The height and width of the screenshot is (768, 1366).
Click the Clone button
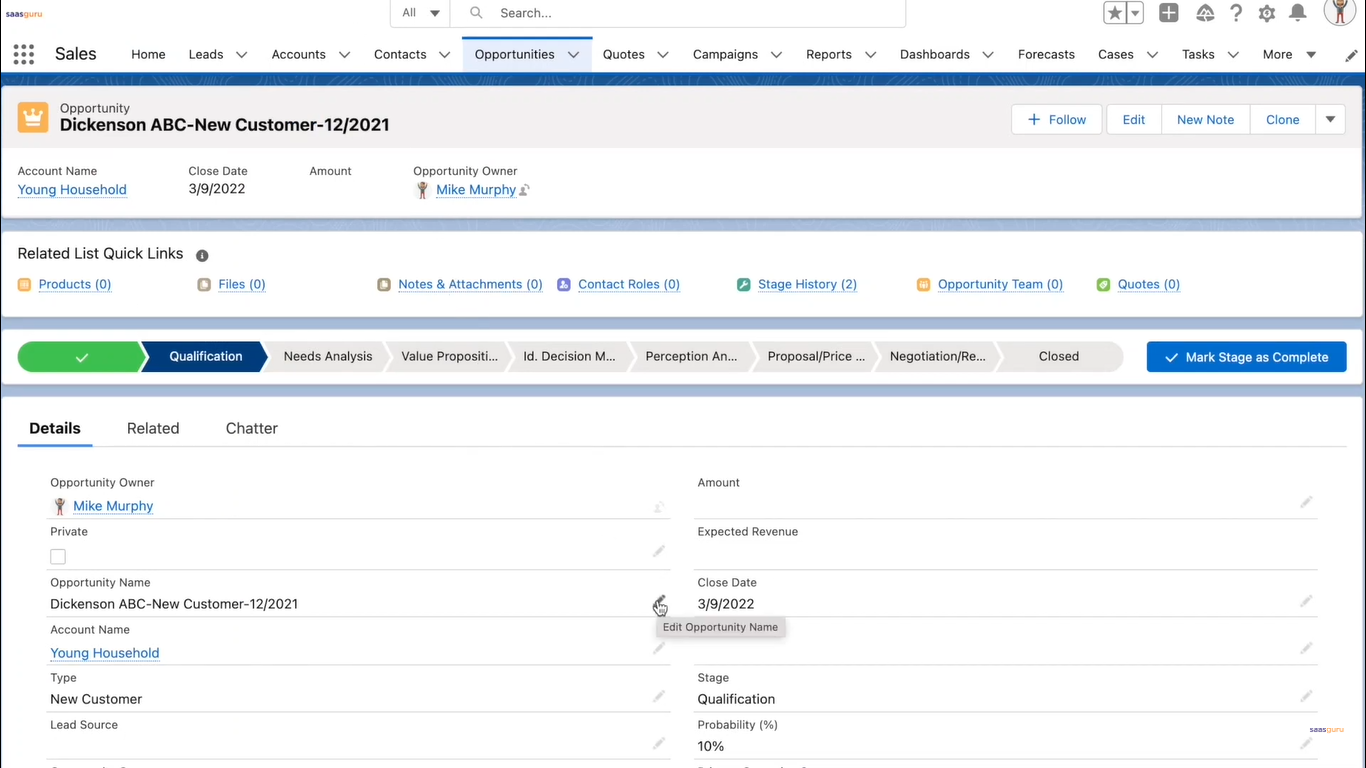click(x=1283, y=119)
